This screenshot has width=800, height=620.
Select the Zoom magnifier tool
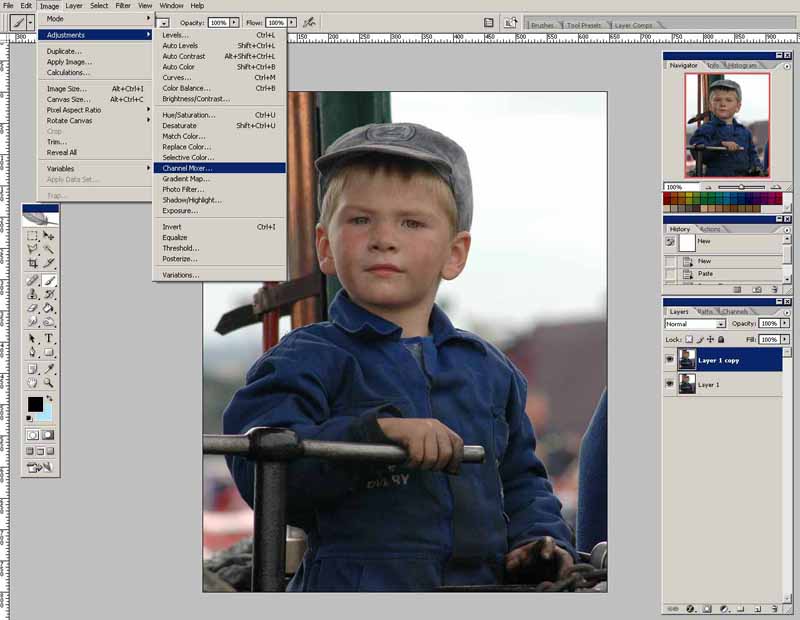48,383
